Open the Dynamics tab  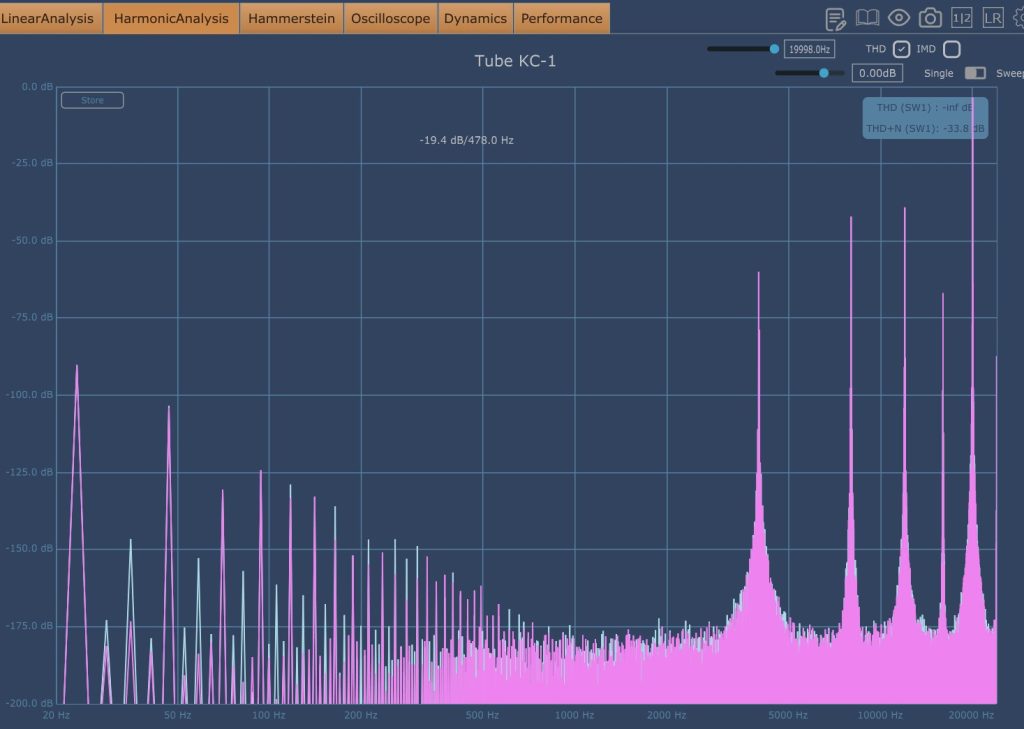coord(475,18)
